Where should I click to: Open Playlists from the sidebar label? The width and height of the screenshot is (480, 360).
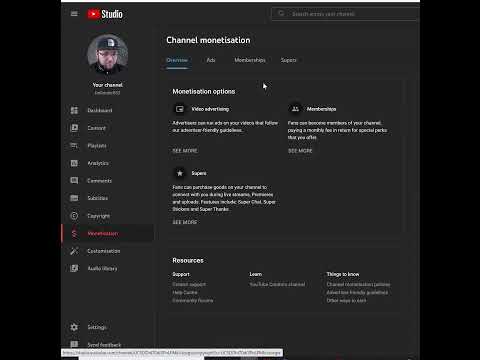[97, 146]
